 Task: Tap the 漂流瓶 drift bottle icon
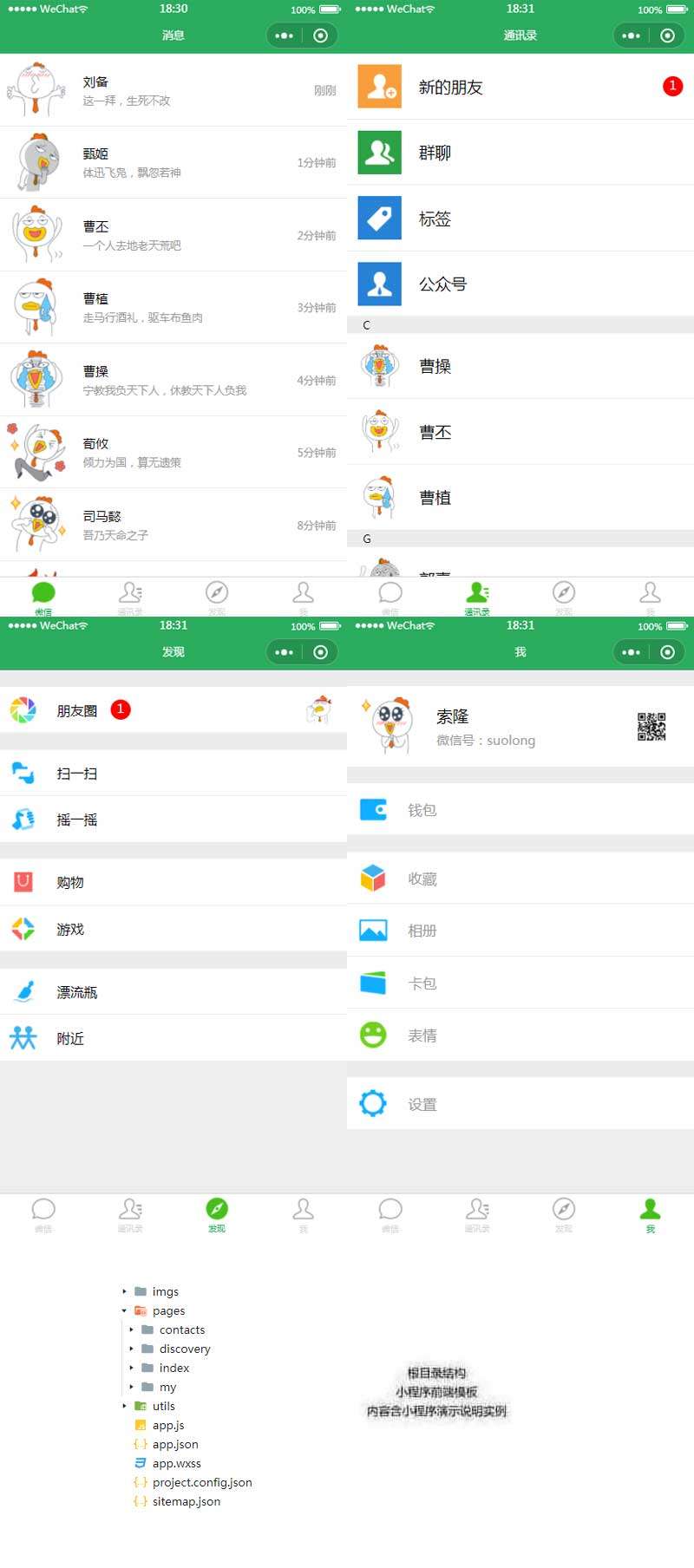tap(23, 991)
